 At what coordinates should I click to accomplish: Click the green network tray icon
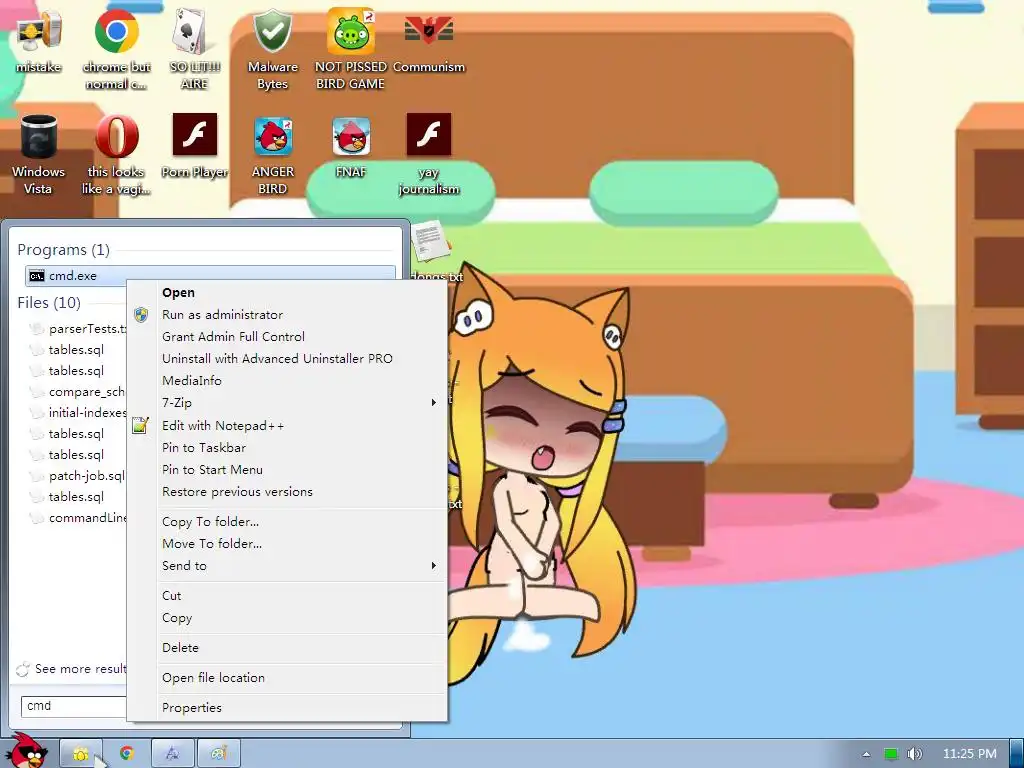(x=891, y=754)
